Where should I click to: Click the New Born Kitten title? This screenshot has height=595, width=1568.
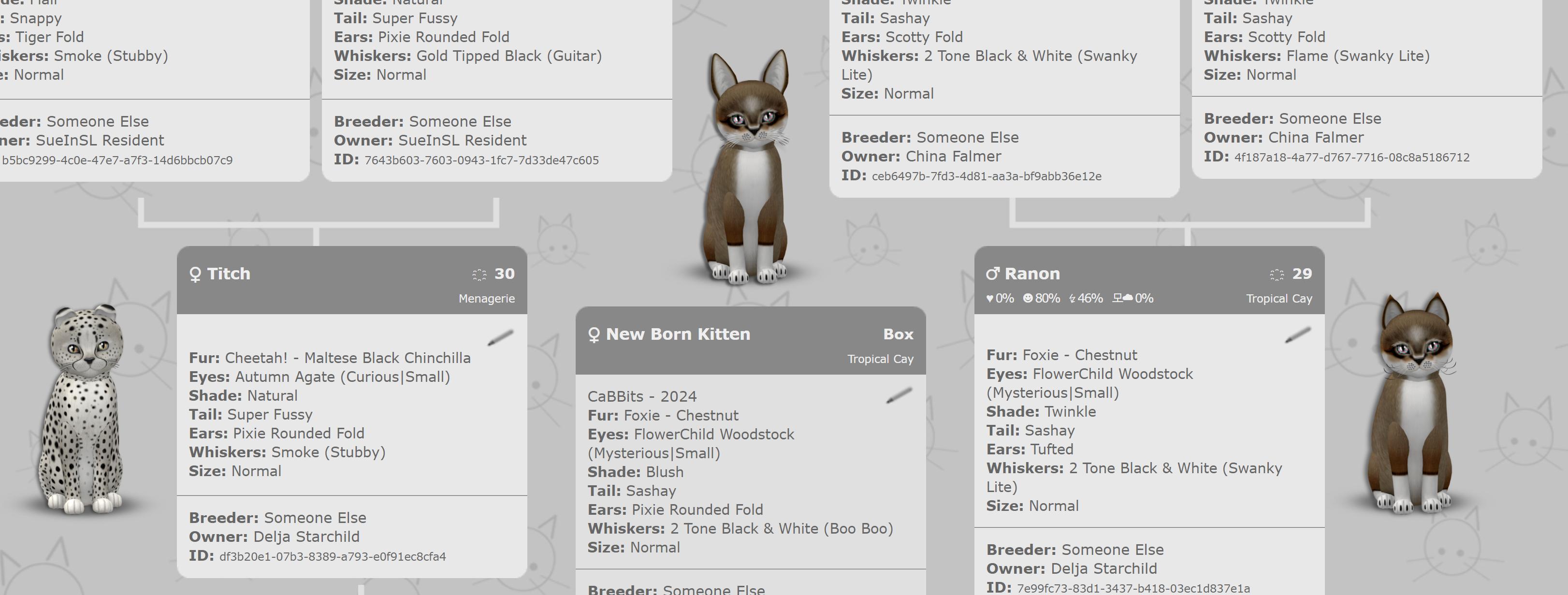coord(678,334)
